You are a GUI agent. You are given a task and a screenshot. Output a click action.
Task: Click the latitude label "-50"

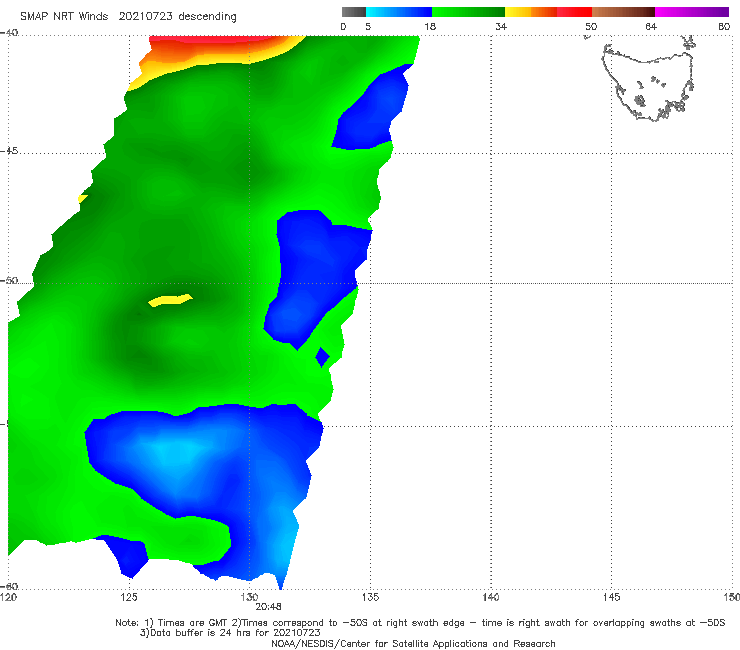9,281
